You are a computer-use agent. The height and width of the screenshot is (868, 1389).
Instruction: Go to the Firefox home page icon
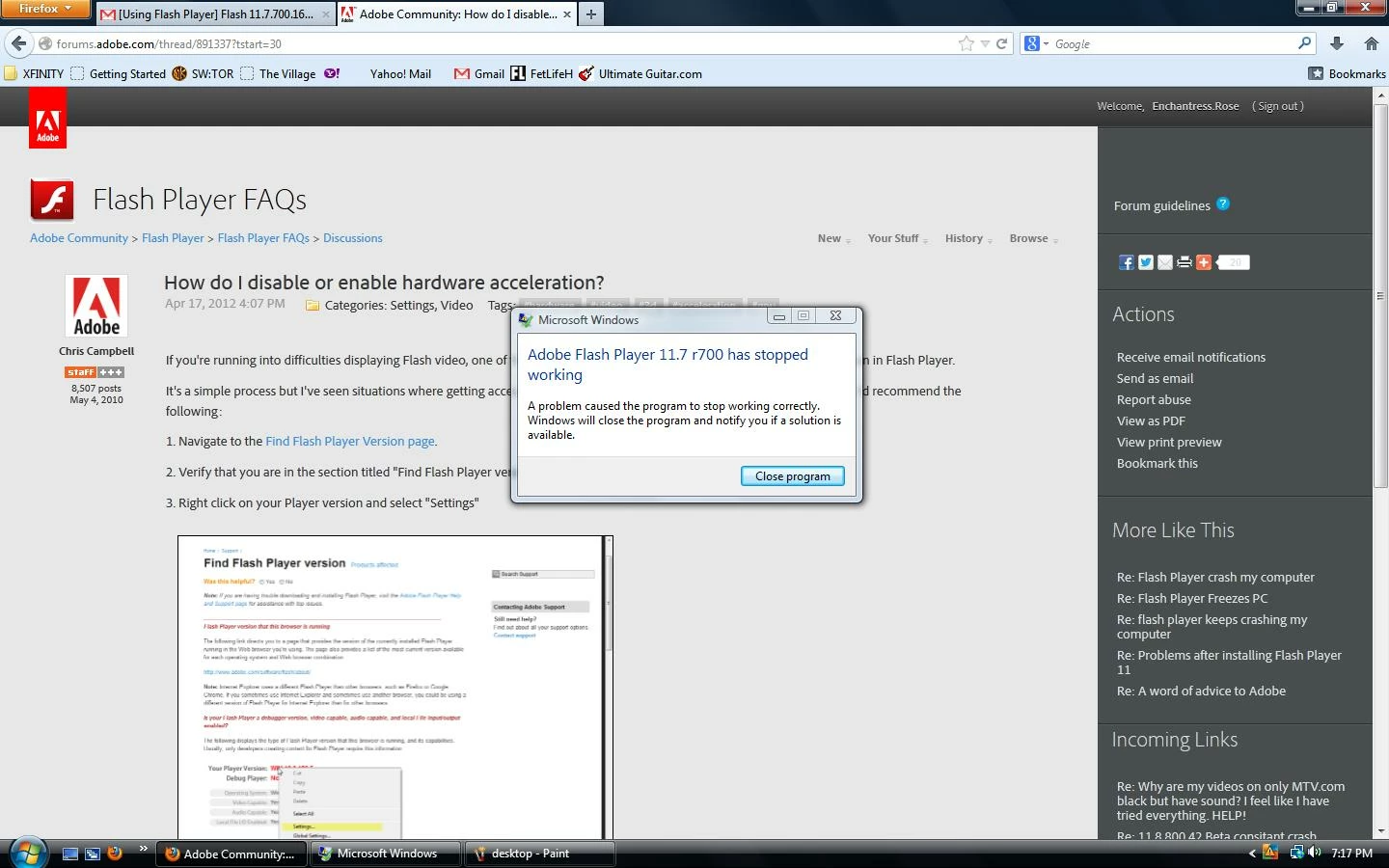click(1371, 43)
